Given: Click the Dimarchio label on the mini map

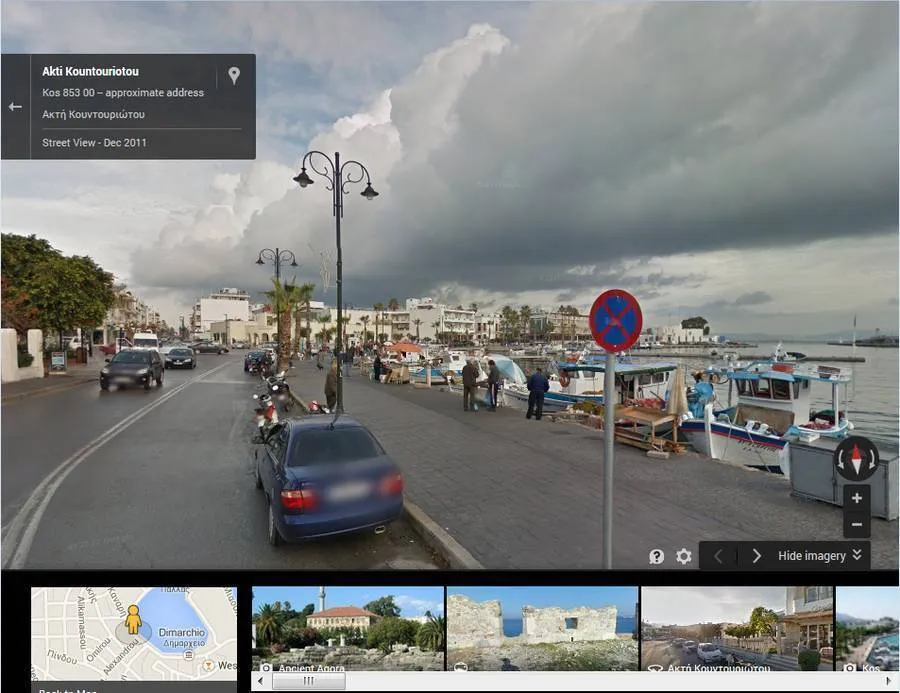Looking at the screenshot, I should point(182,632).
